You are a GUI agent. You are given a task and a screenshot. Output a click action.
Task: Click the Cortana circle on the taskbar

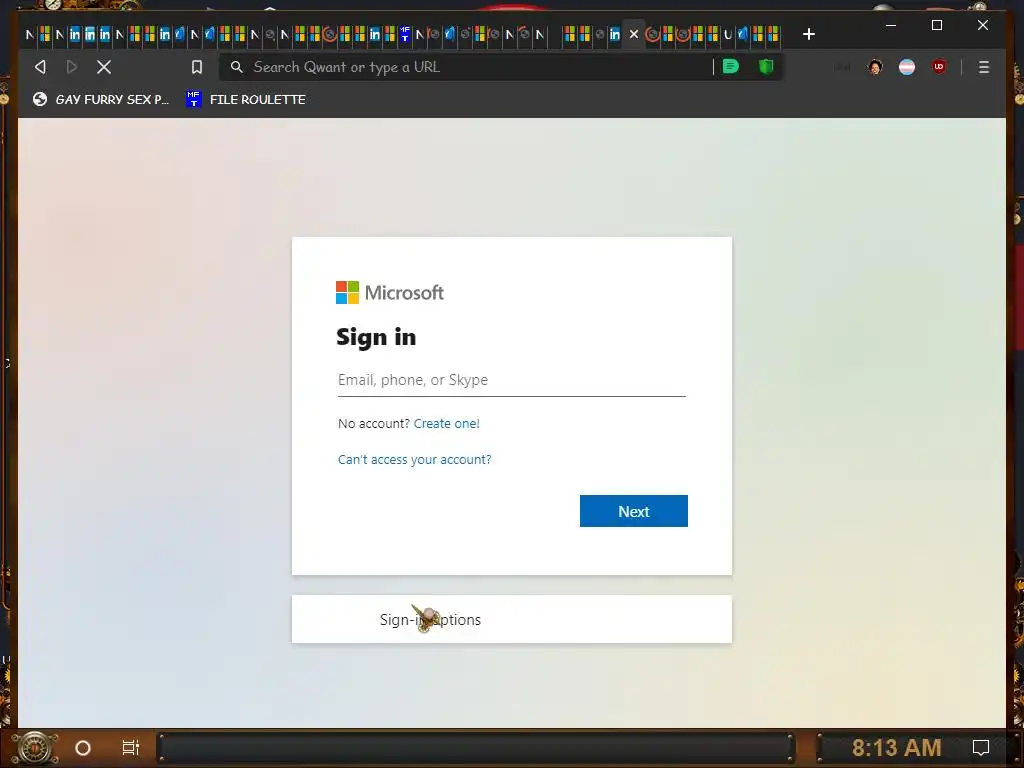click(x=83, y=748)
